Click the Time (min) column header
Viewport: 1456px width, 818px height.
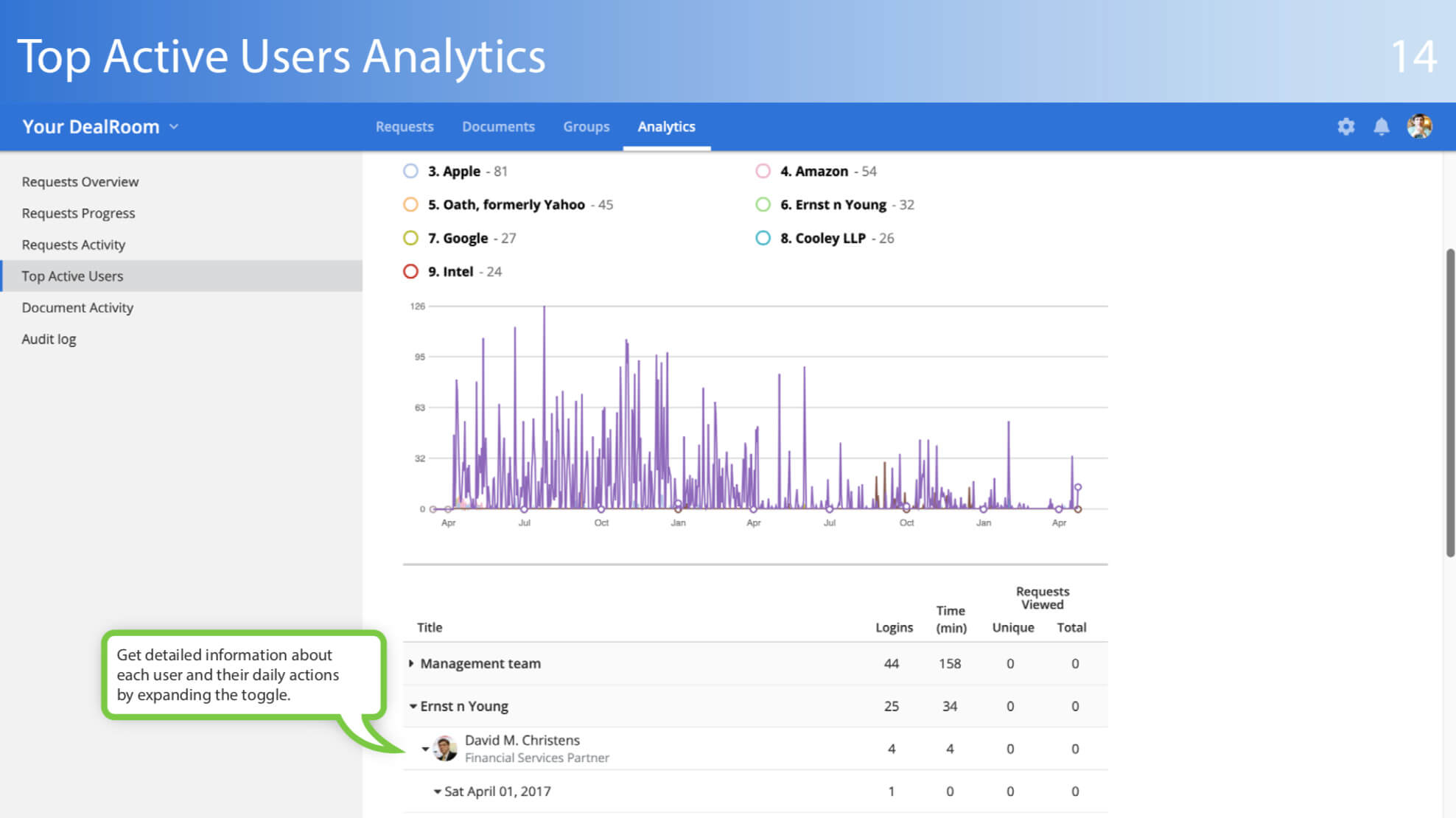(951, 619)
